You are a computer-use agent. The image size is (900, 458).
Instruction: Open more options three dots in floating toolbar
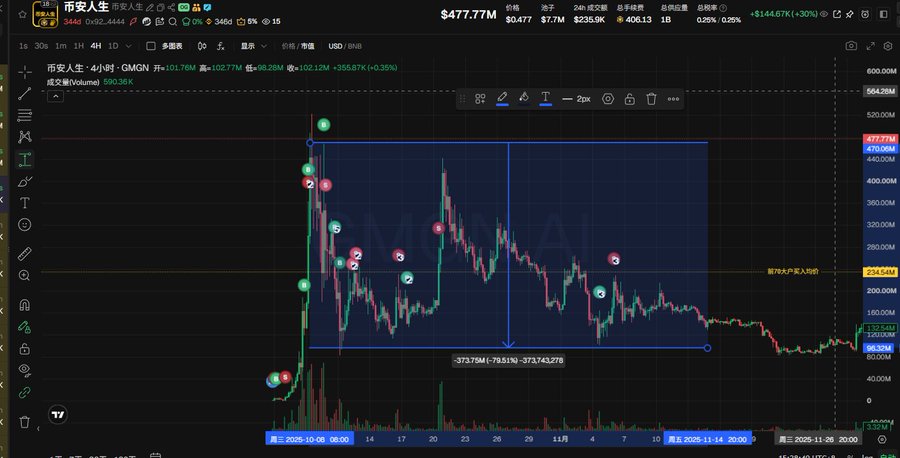tap(673, 99)
